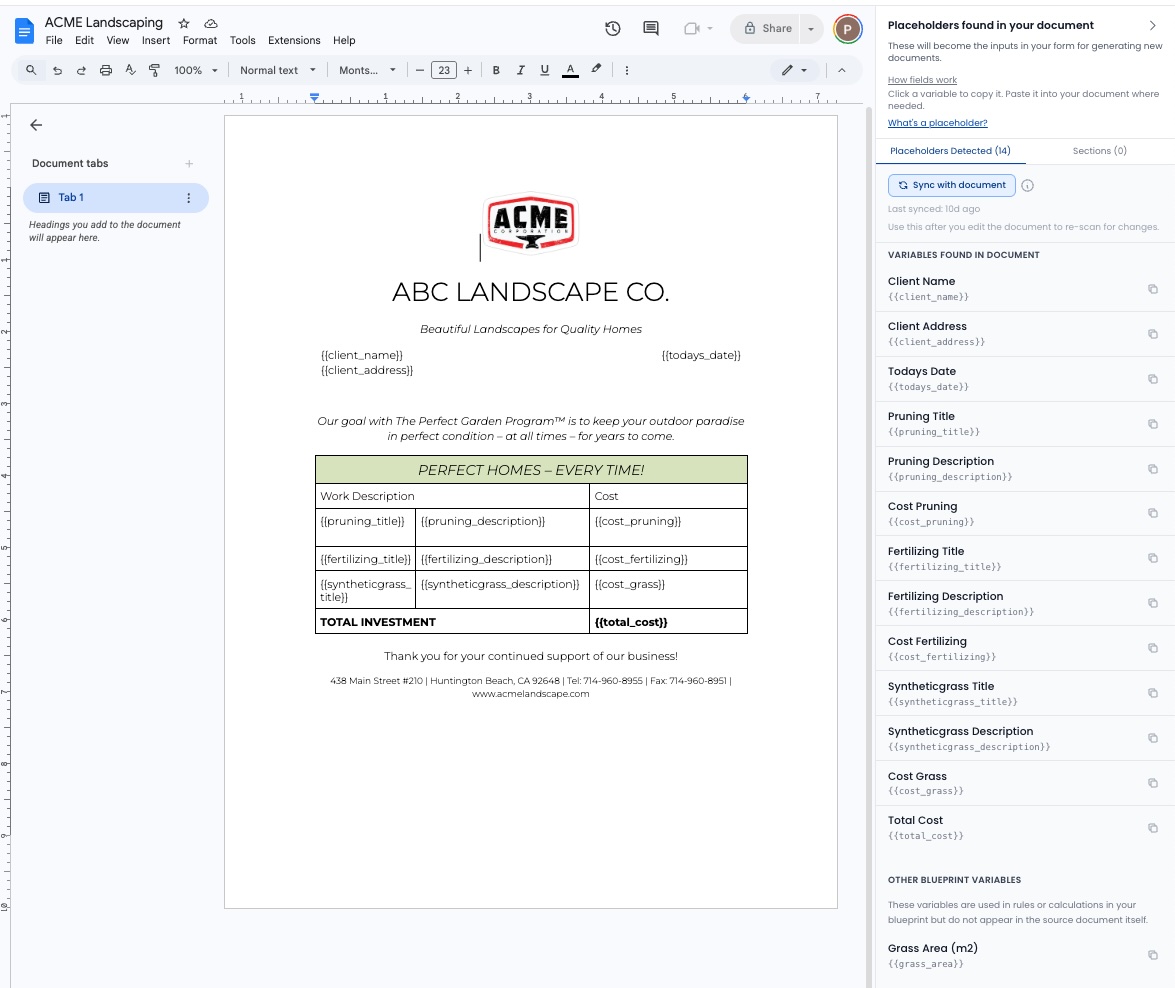Open the Format menu
The height and width of the screenshot is (988, 1175).
pos(200,40)
